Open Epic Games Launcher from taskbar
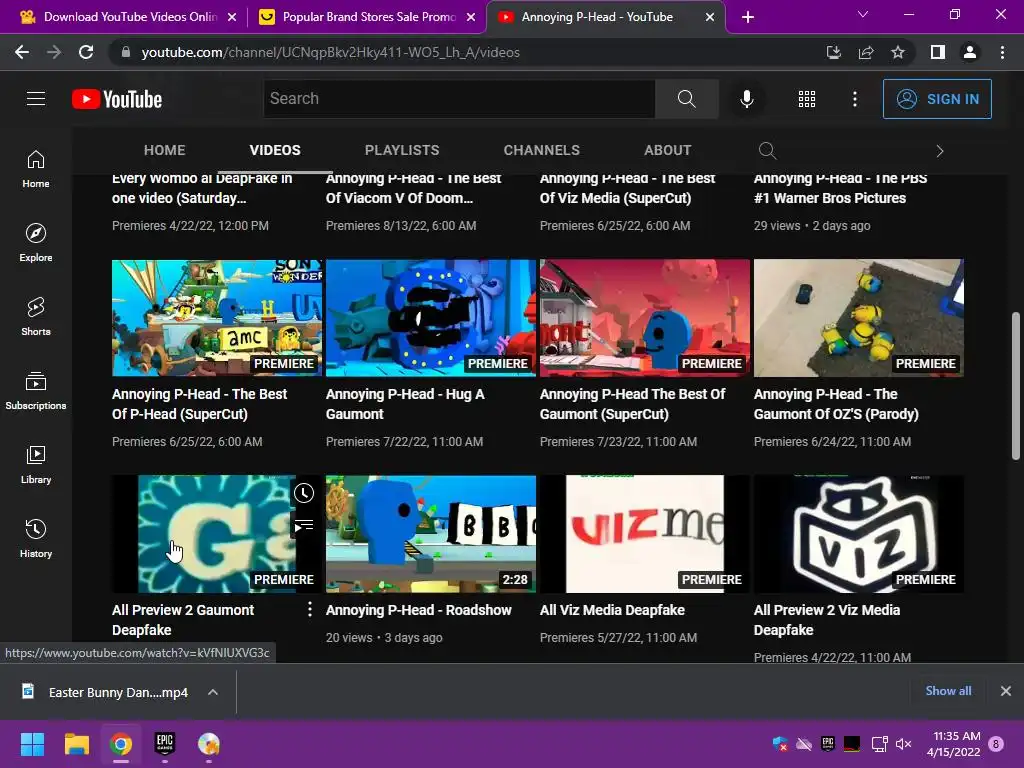1024x768 pixels. 165,744
